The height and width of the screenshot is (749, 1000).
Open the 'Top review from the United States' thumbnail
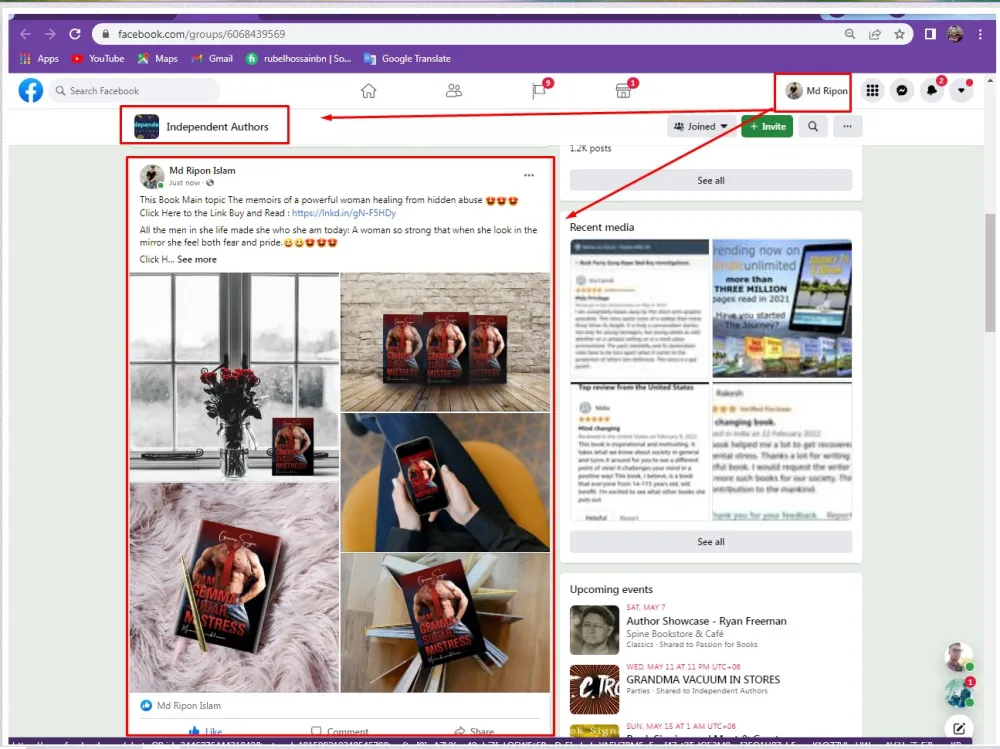pos(640,452)
